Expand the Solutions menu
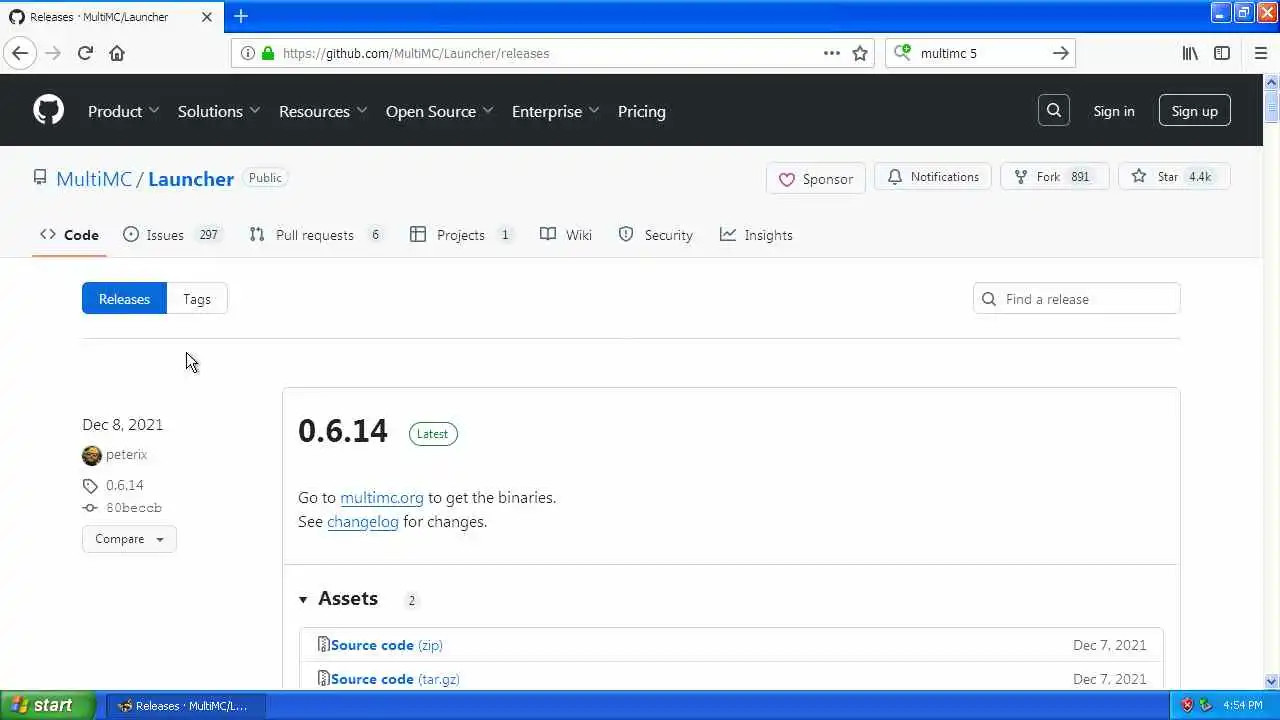Image resolution: width=1280 pixels, height=720 pixels. [x=219, y=111]
